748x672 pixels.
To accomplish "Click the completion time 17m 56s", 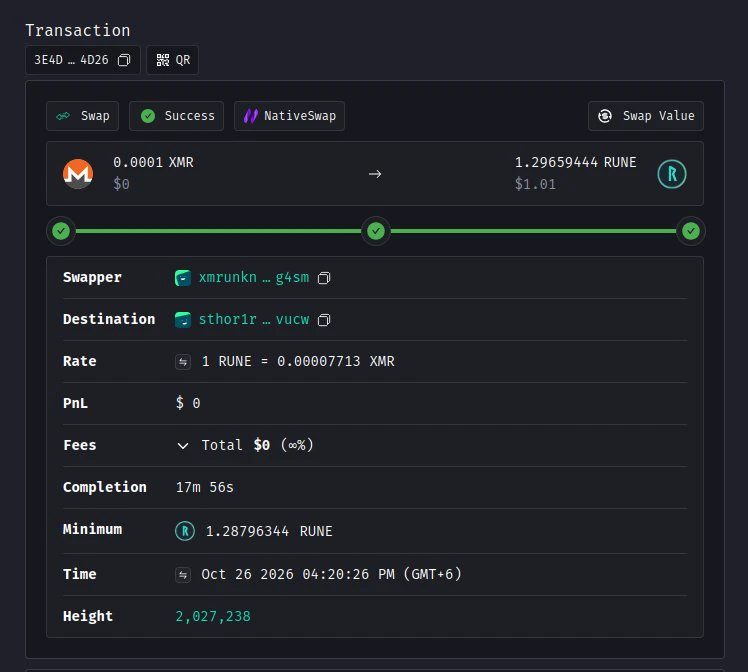I will pos(205,487).
